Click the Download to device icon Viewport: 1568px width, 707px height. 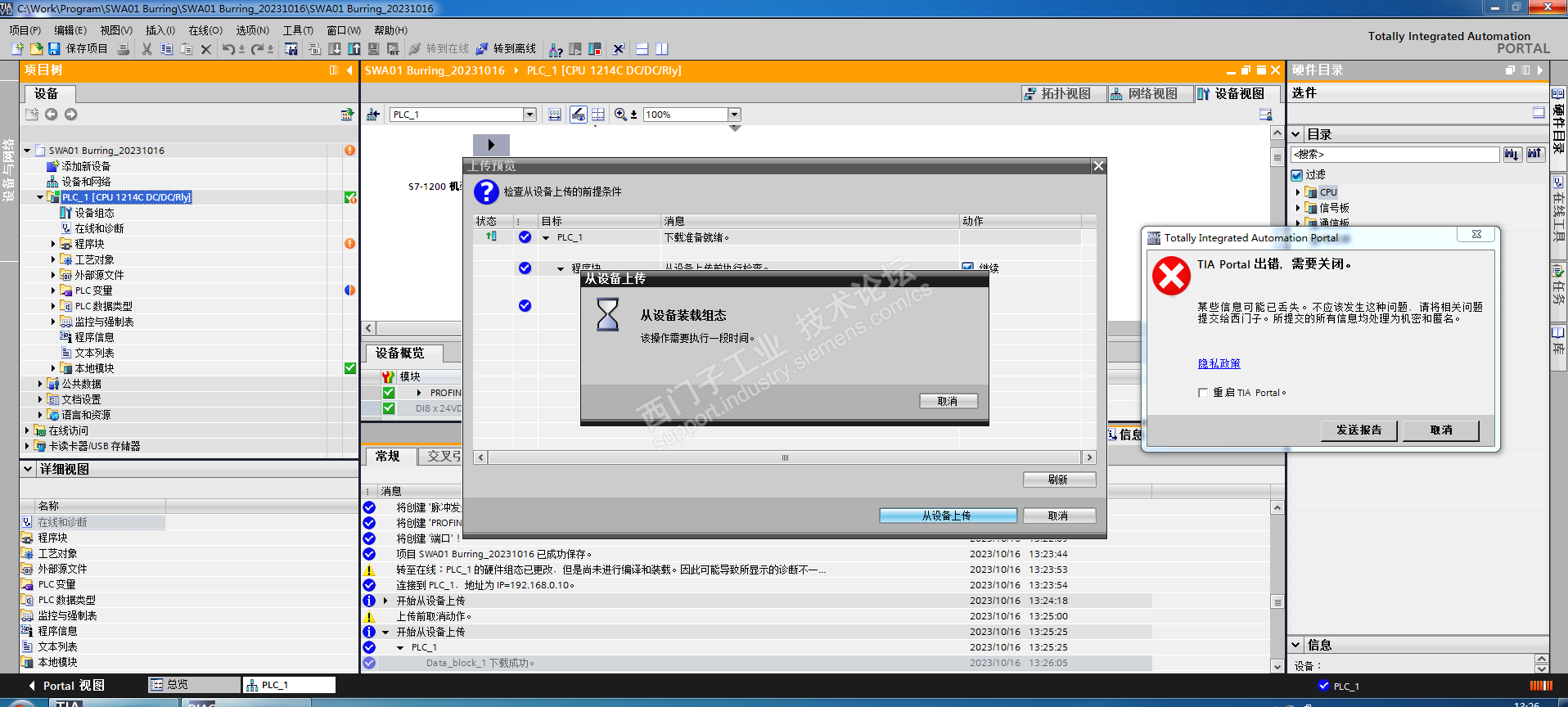pos(335,49)
